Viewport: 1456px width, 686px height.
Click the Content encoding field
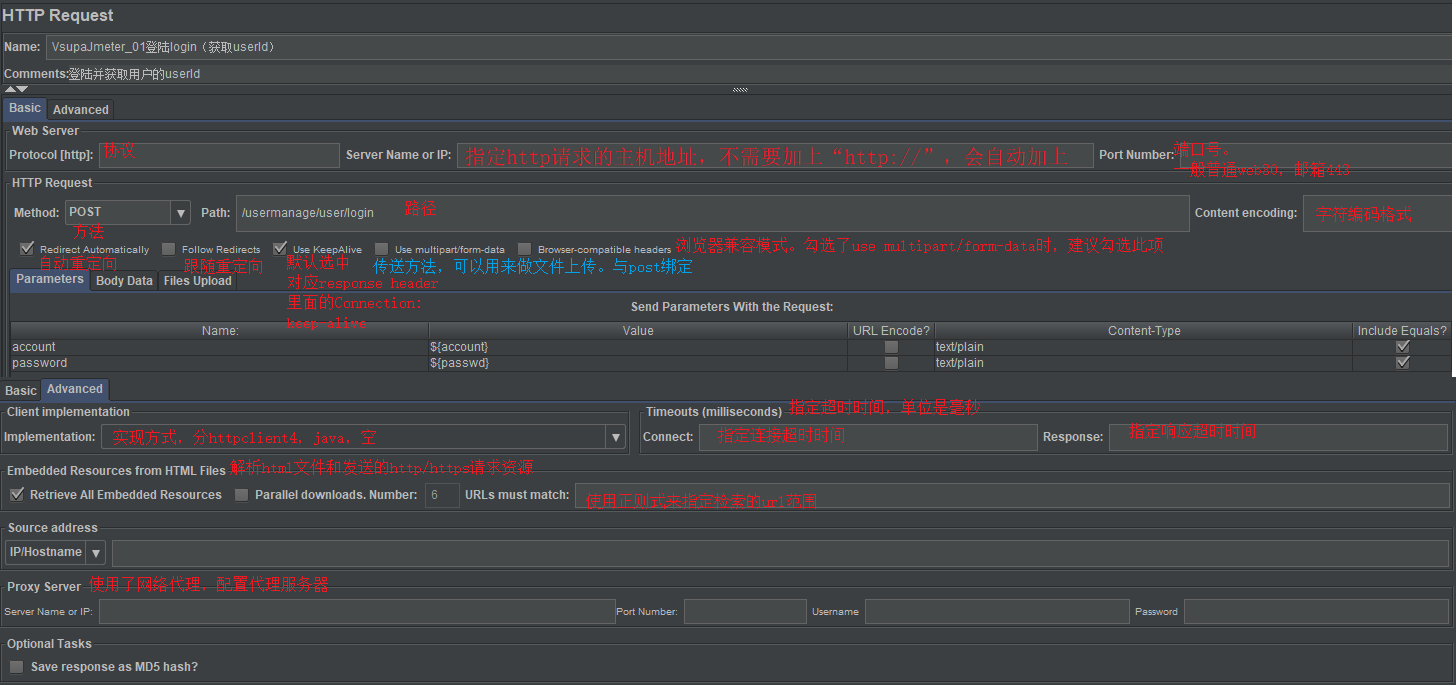point(1377,213)
